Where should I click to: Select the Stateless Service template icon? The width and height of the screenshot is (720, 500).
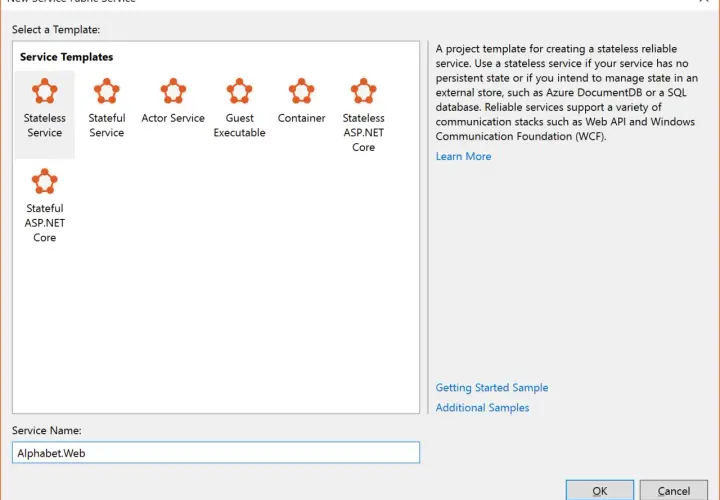pyautogui.click(x=45, y=91)
